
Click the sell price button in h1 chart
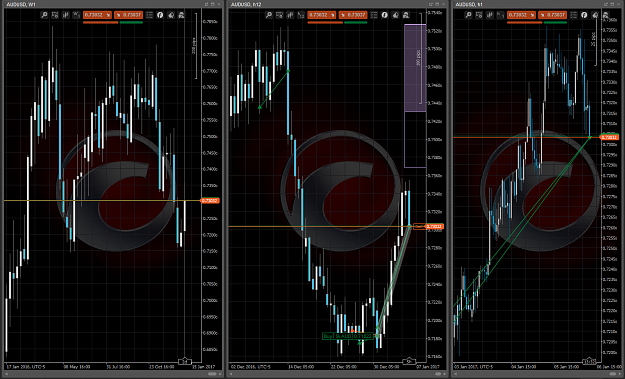(x=521, y=15)
